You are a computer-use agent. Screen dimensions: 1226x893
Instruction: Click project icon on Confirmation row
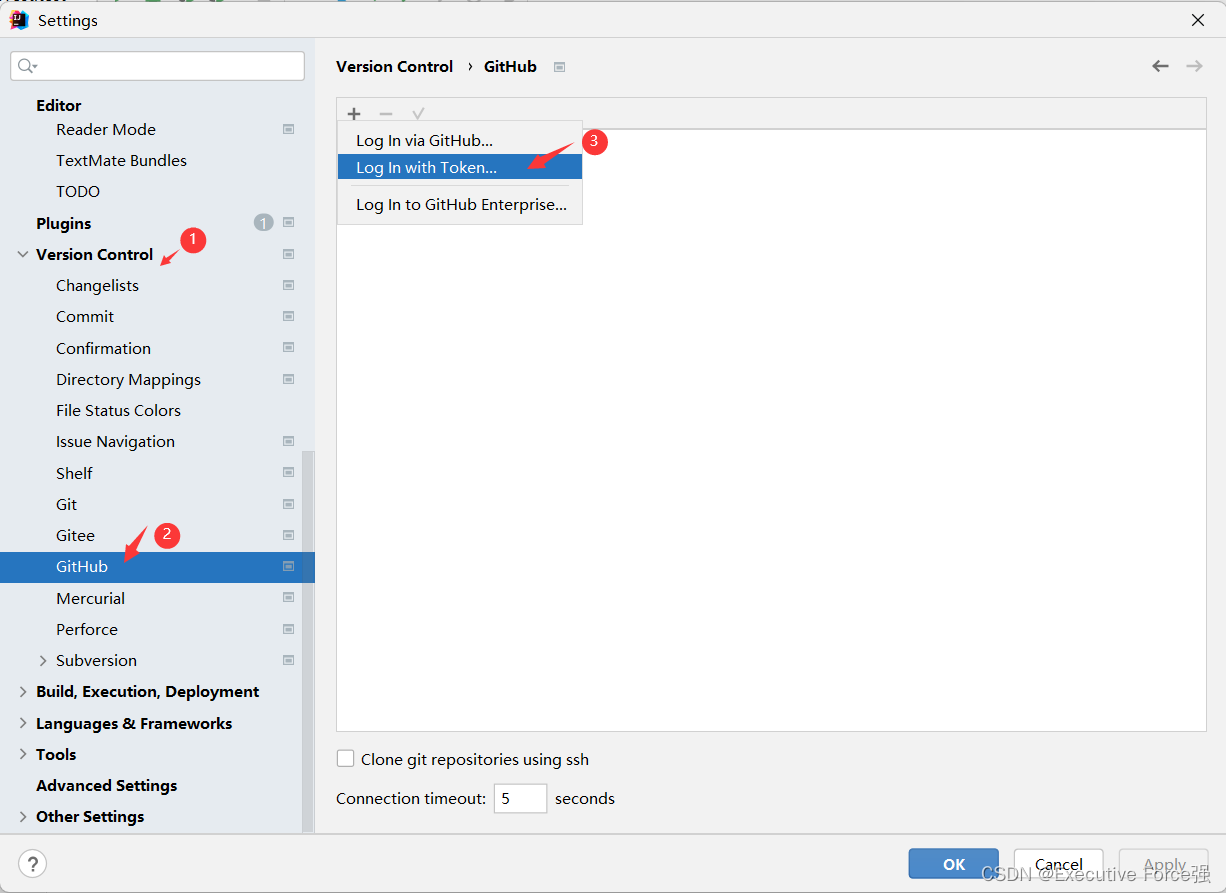[288, 347]
